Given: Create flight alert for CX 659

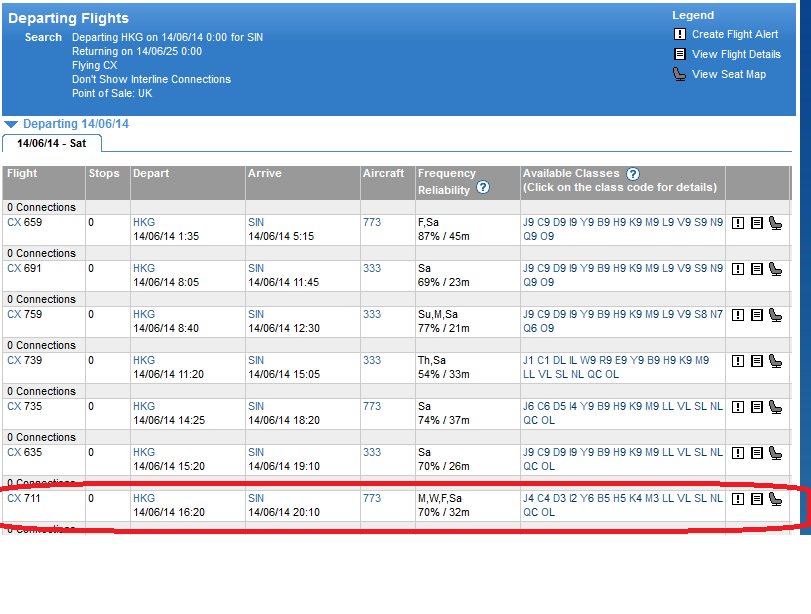Looking at the screenshot, I should (738, 223).
